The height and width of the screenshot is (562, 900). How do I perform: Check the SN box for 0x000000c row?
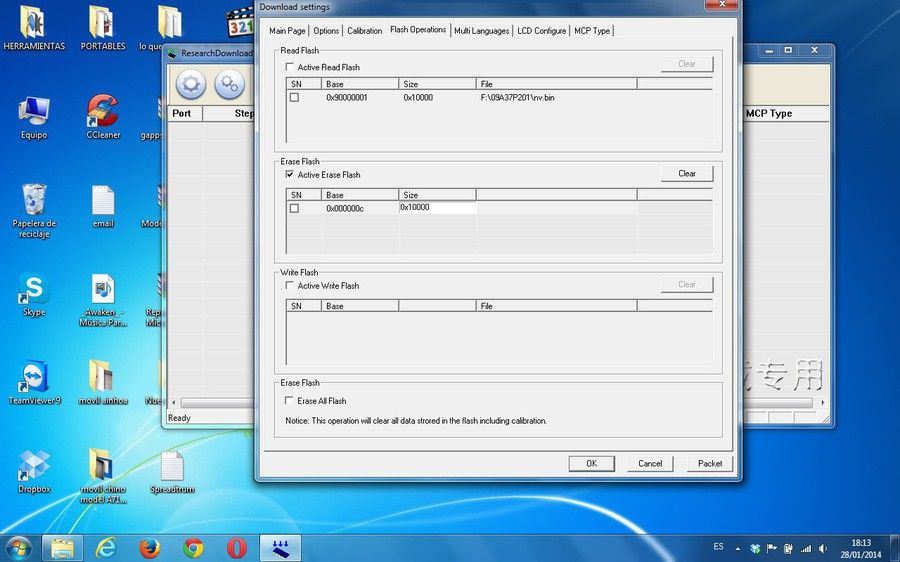click(x=294, y=208)
